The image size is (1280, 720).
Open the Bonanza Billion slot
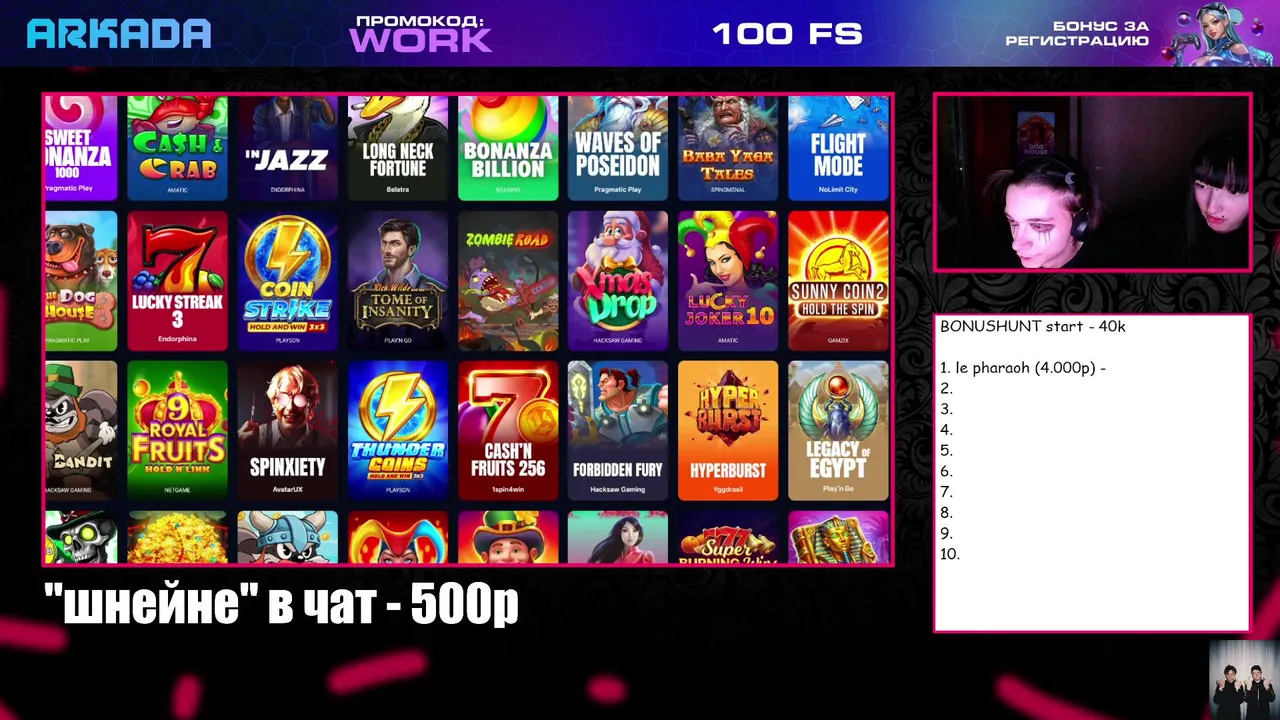coord(508,148)
